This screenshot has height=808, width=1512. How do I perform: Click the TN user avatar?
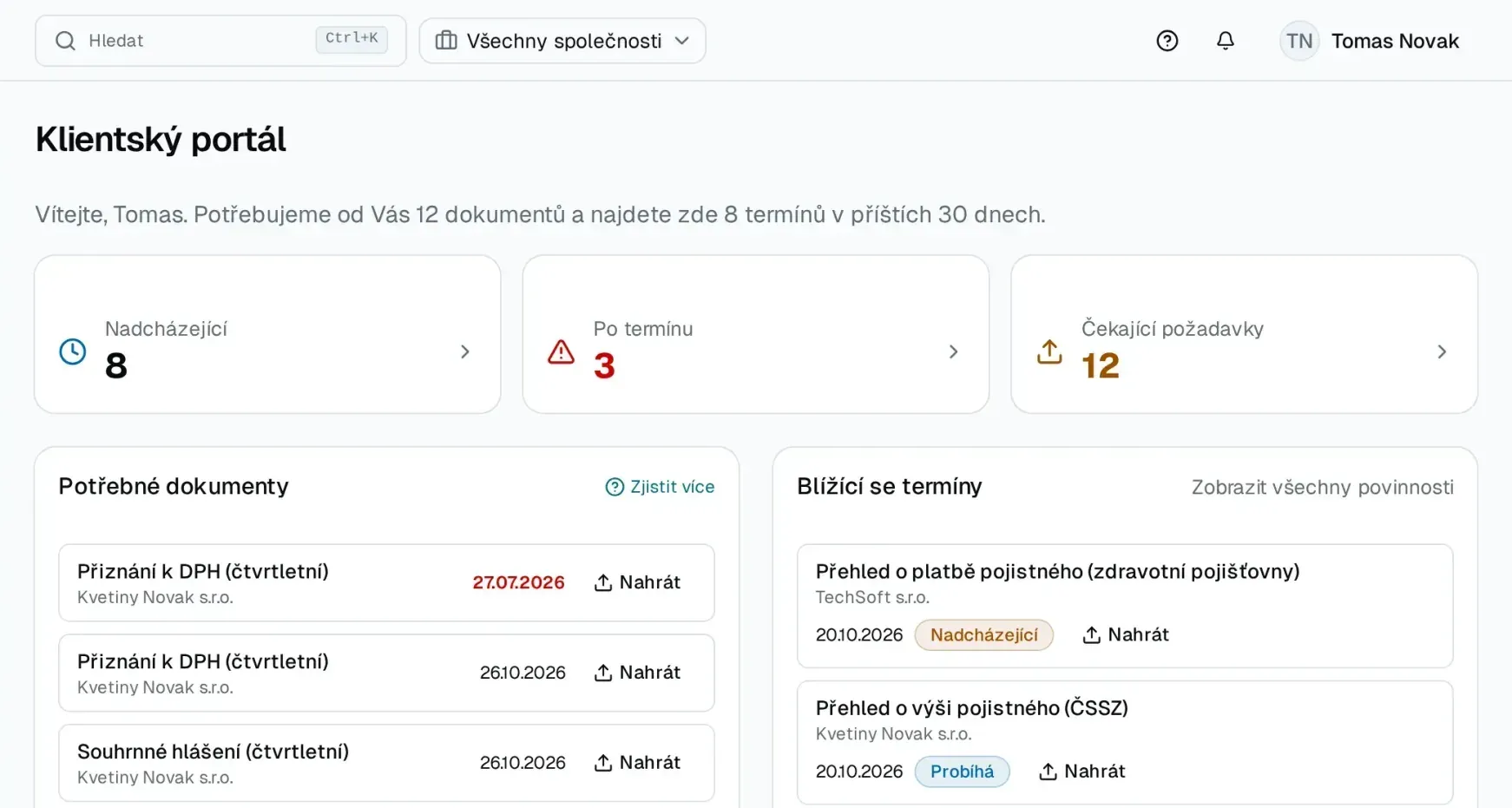[1299, 41]
